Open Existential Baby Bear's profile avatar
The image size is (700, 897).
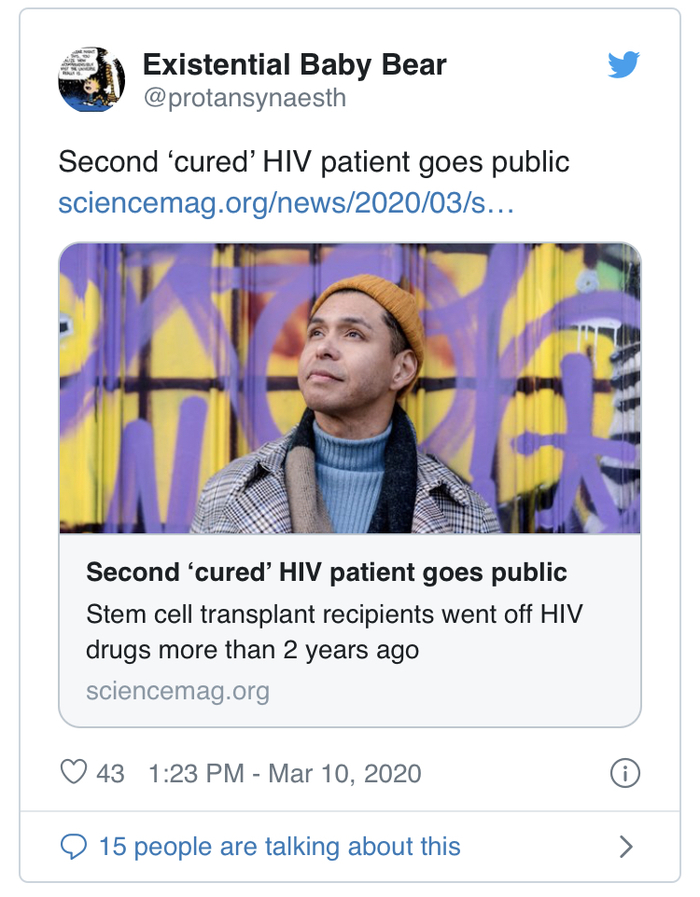click(x=92, y=79)
